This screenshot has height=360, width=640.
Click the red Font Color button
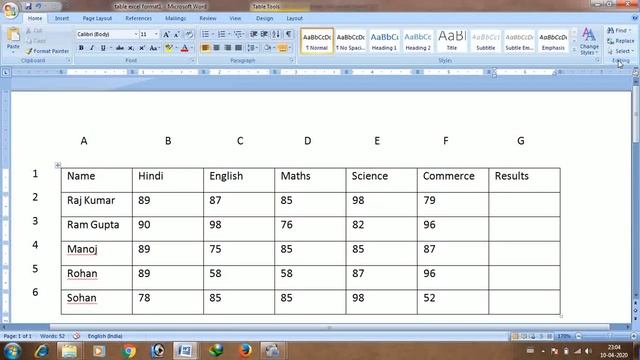(x=184, y=48)
